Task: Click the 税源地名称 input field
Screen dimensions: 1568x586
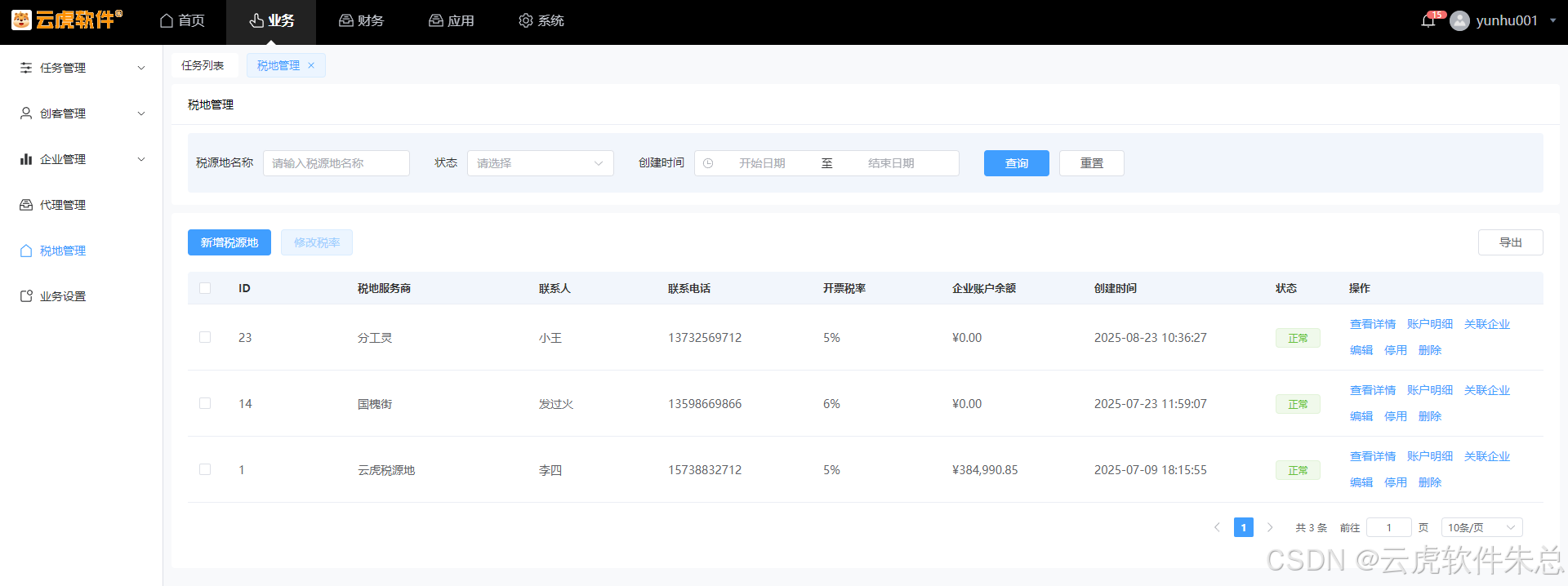Action: 336,163
